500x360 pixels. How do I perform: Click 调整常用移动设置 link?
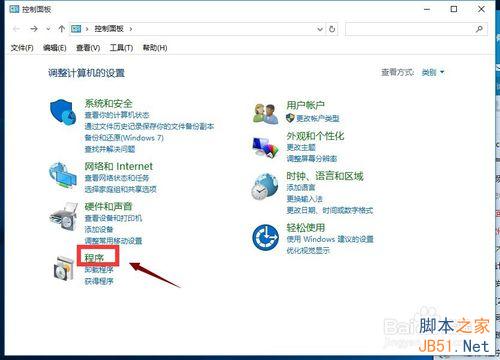113,241
